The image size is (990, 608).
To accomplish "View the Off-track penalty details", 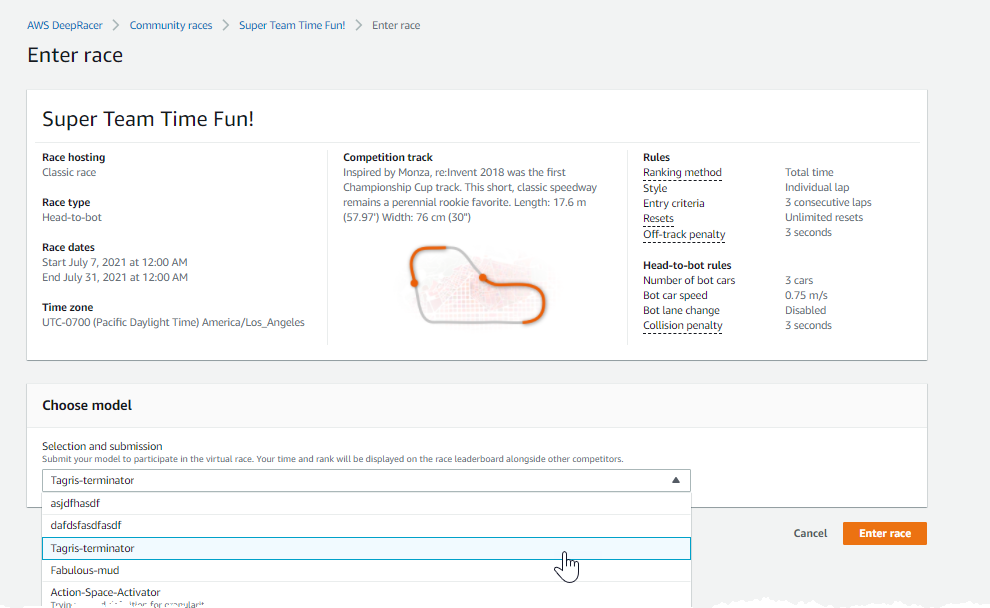I will tap(684, 234).
